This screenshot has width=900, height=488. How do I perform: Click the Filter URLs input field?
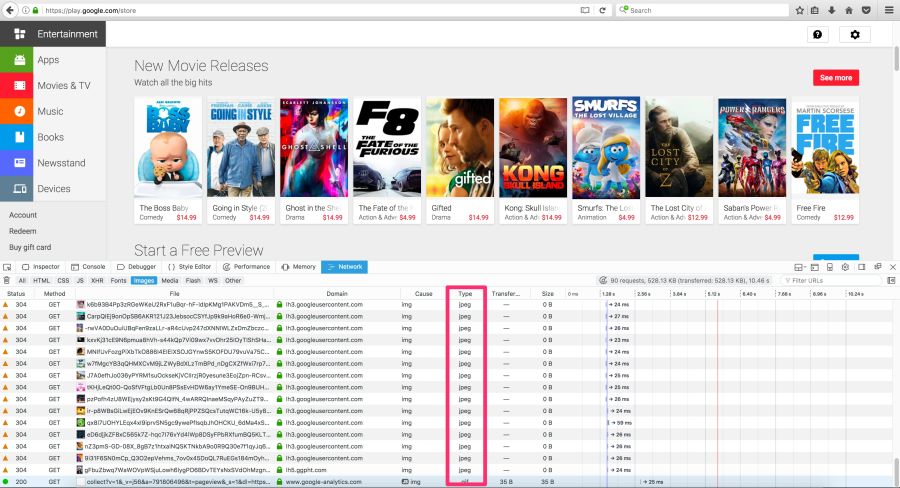pyautogui.click(x=832, y=280)
